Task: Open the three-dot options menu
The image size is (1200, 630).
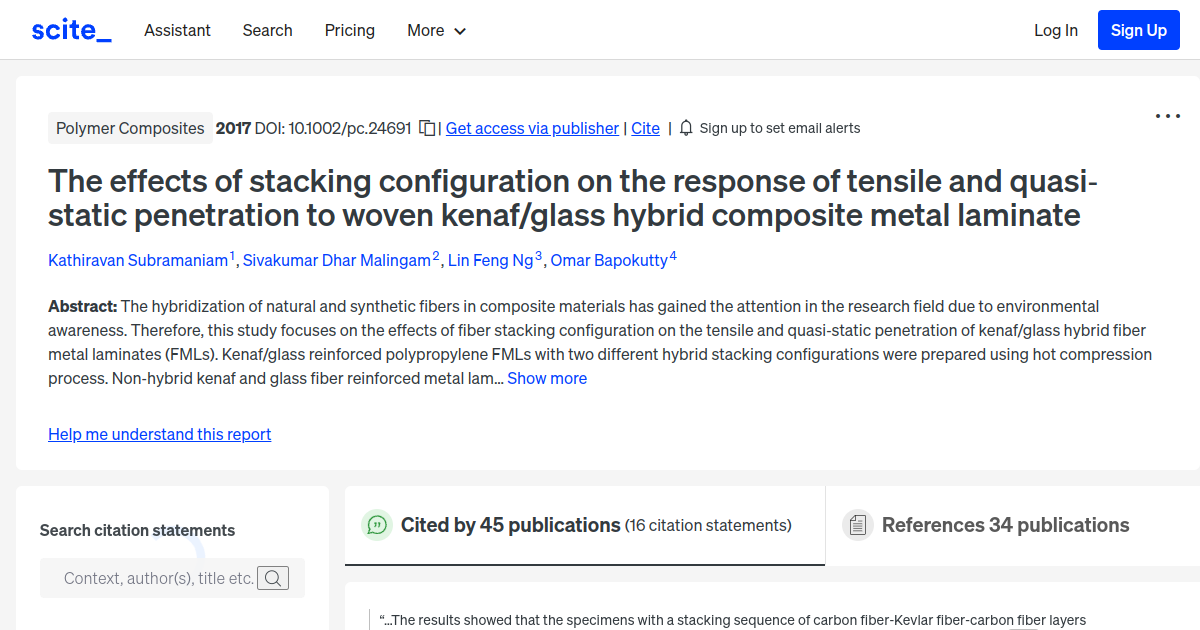Action: (x=1167, y=116)
